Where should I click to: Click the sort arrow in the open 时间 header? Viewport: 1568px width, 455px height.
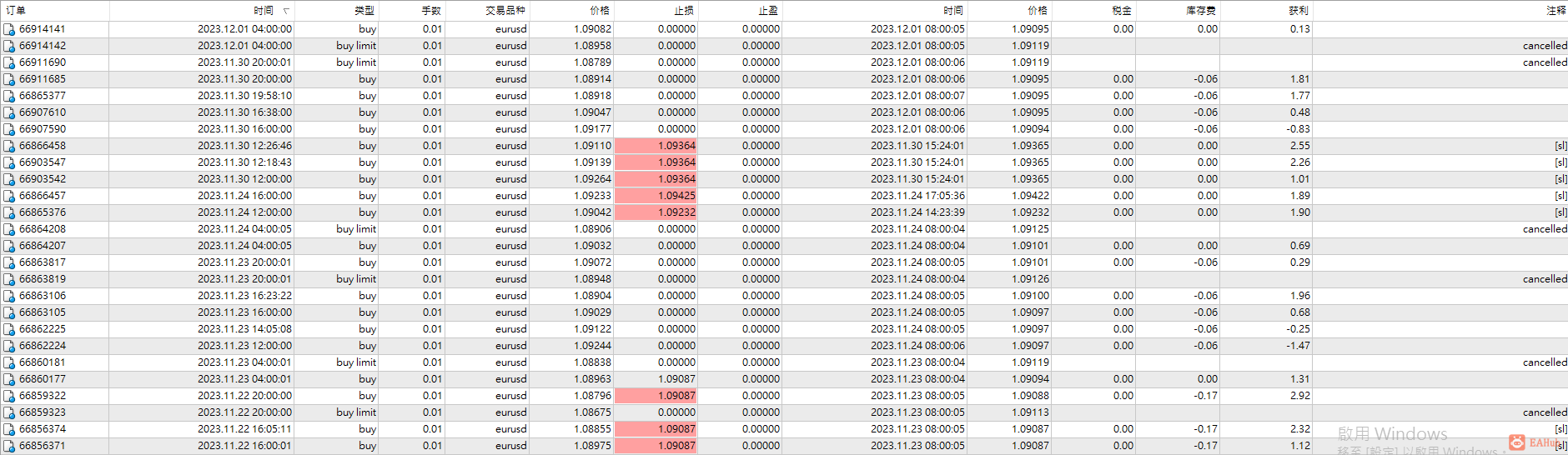[286, 11]
